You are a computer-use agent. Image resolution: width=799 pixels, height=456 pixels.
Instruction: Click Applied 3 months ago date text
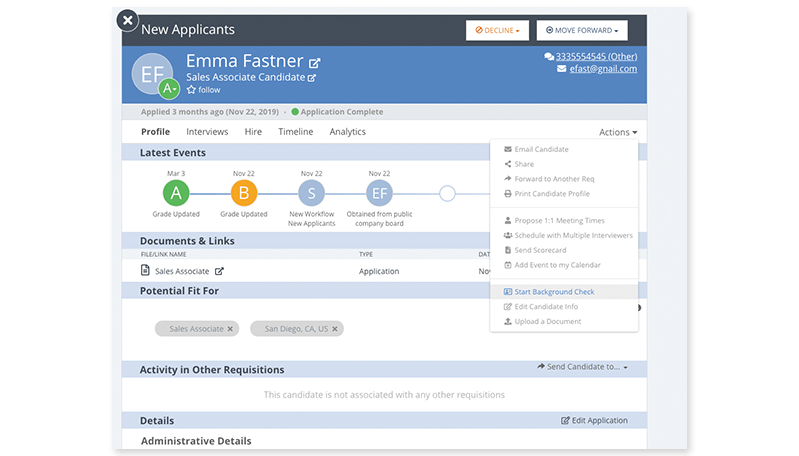tap(210, 112)
